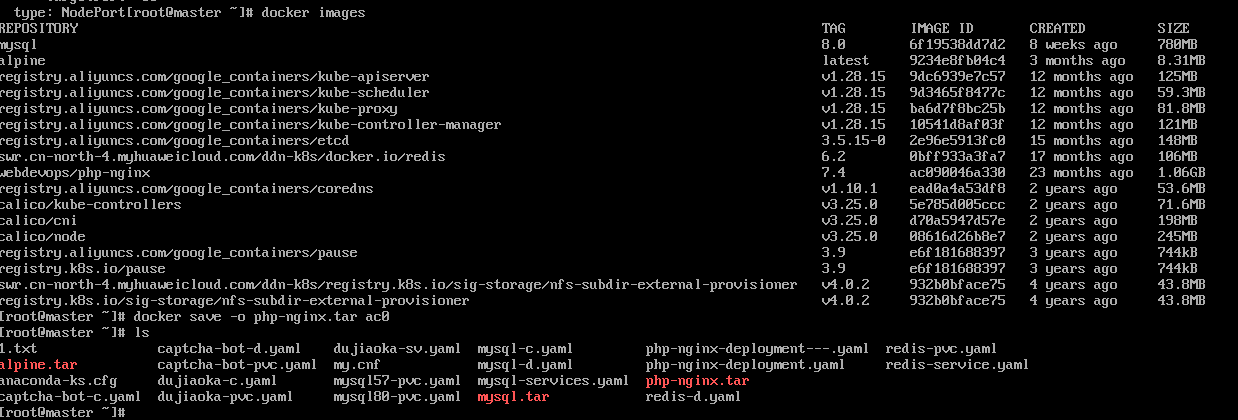Click the REPOSITORY column header
Screen dimensions: 1238x420
click(38, 29)
